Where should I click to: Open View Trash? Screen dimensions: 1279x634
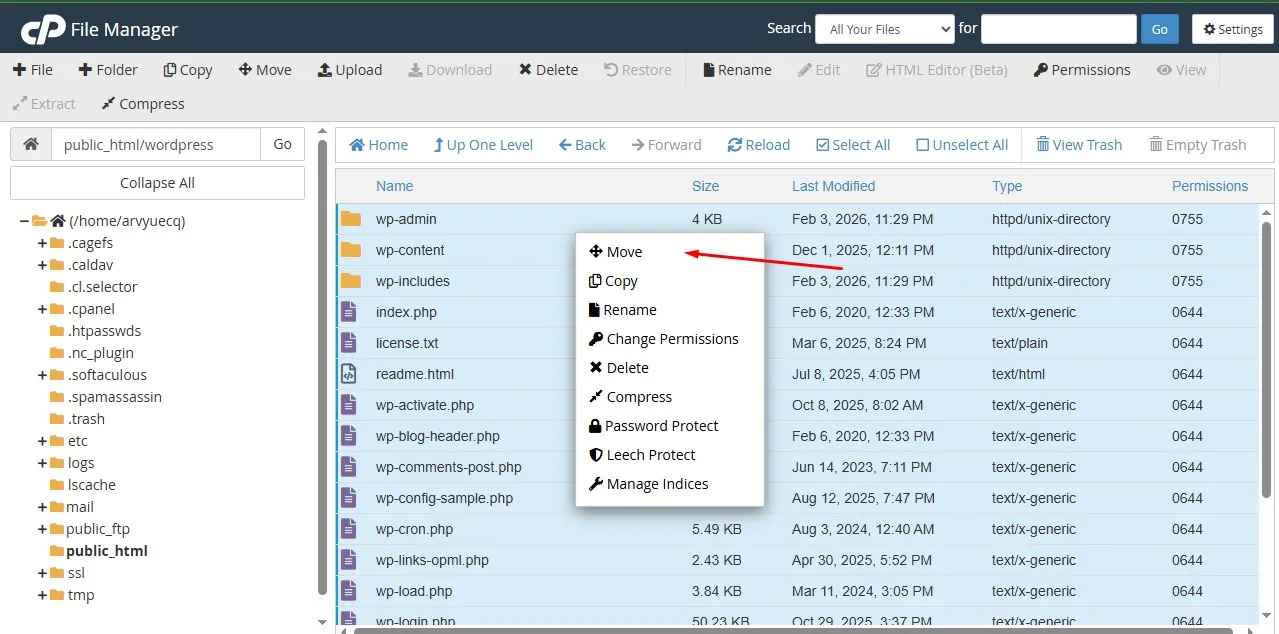click(x=1079, y=144)
